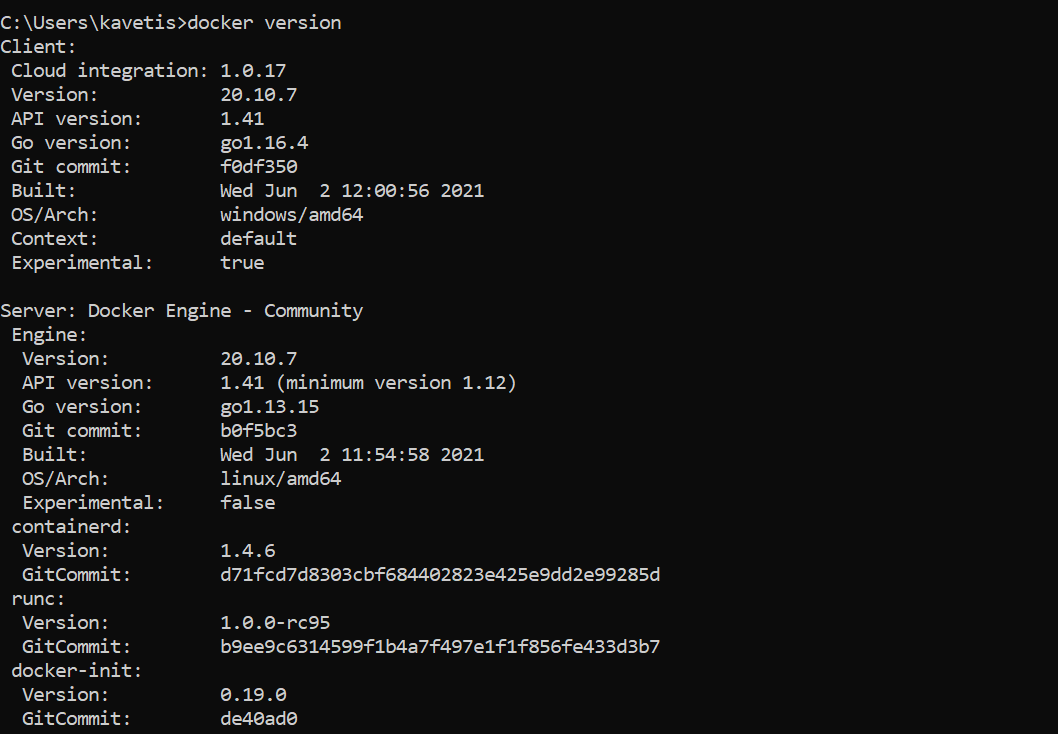
Task: Select the Experimental value "false"
Action: point(247,503)
